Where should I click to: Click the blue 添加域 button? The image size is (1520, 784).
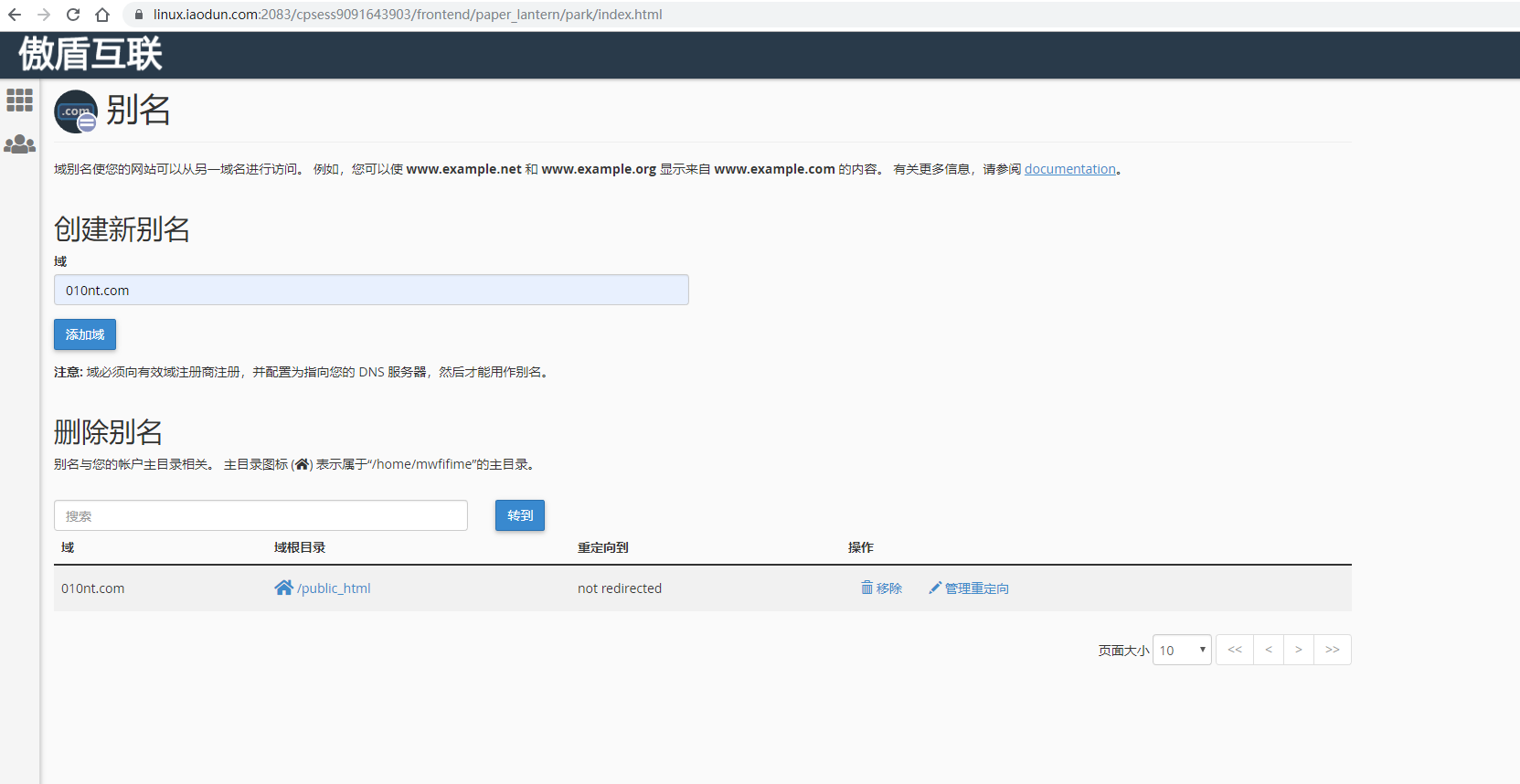click(85, 334)
